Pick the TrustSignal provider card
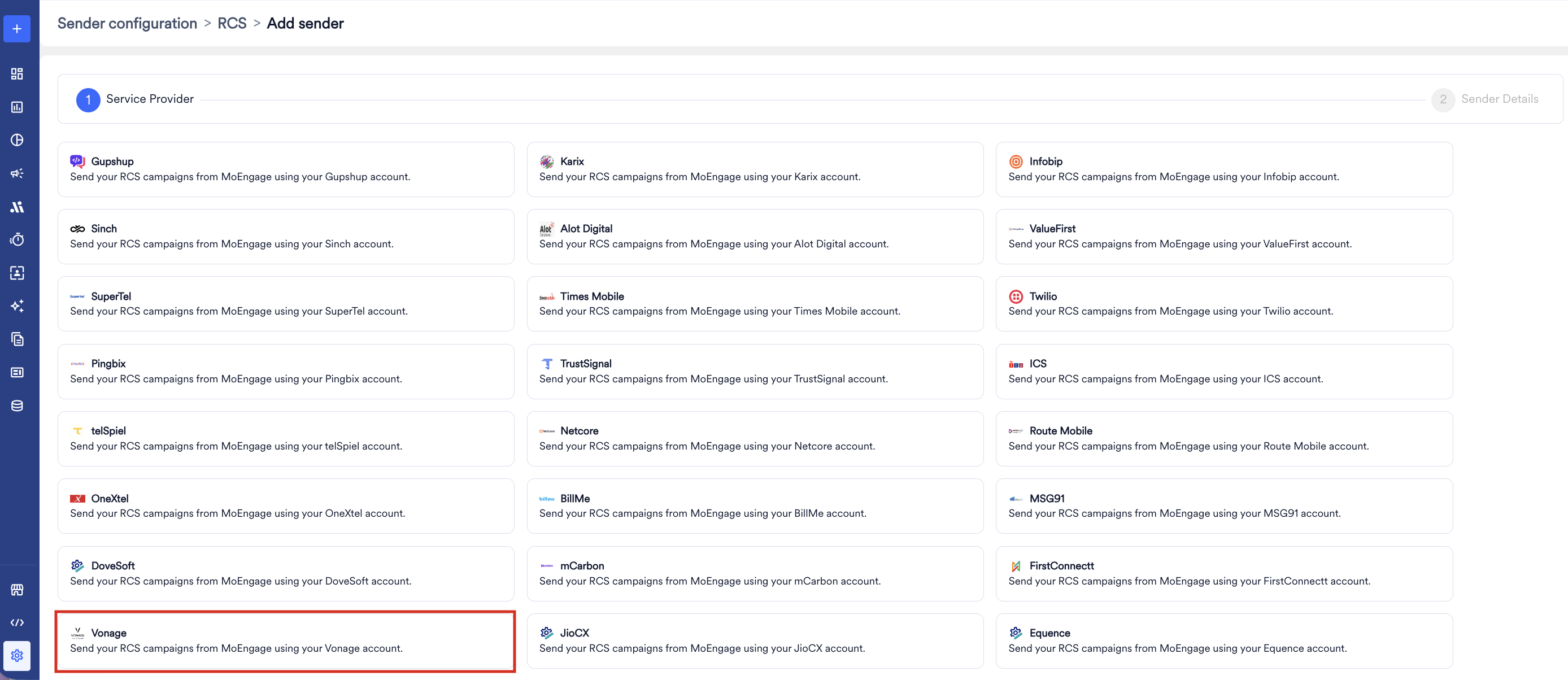Viewport: 1568px width, 680px height. pos(755,372)
